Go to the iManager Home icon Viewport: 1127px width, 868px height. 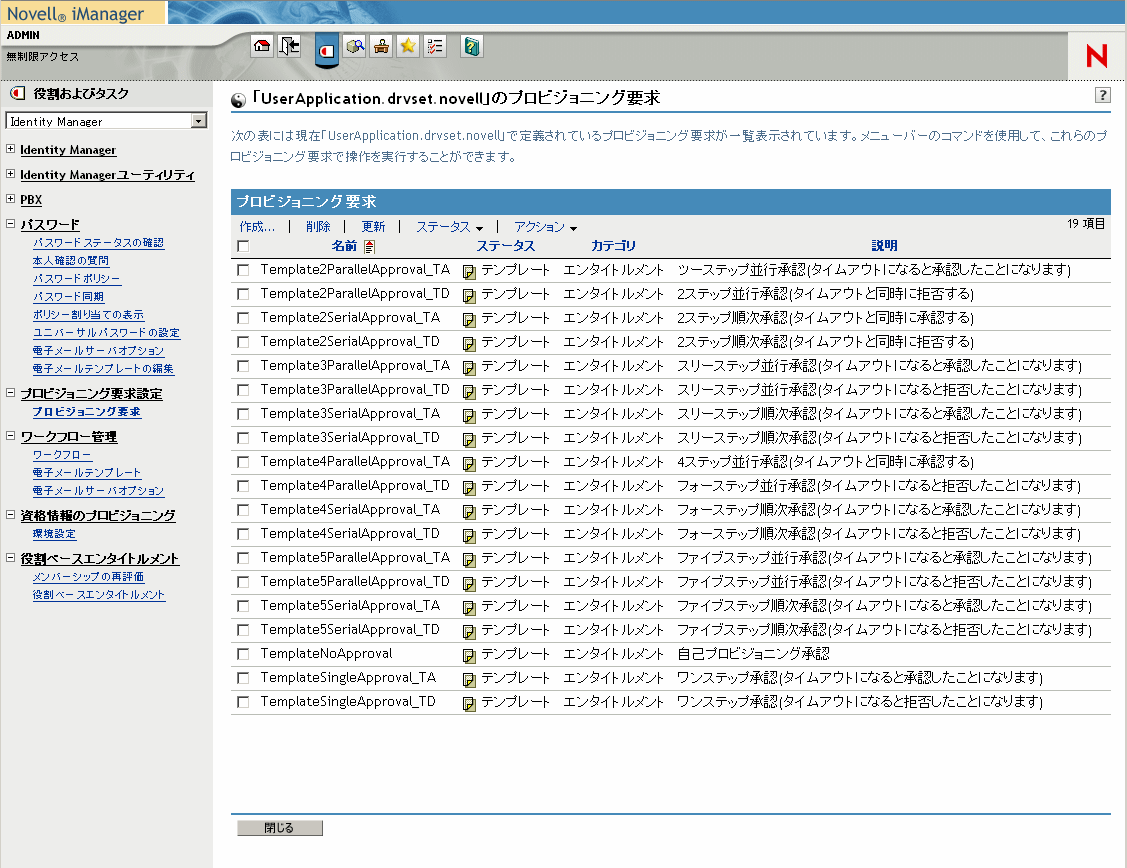[262, 47]
